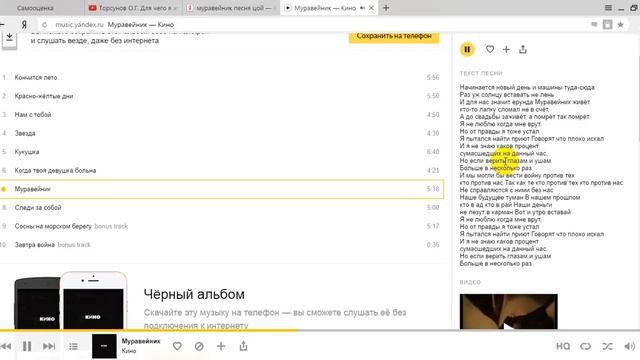Click the Yandex 'Я' logo button

click(x=24, y=24)
